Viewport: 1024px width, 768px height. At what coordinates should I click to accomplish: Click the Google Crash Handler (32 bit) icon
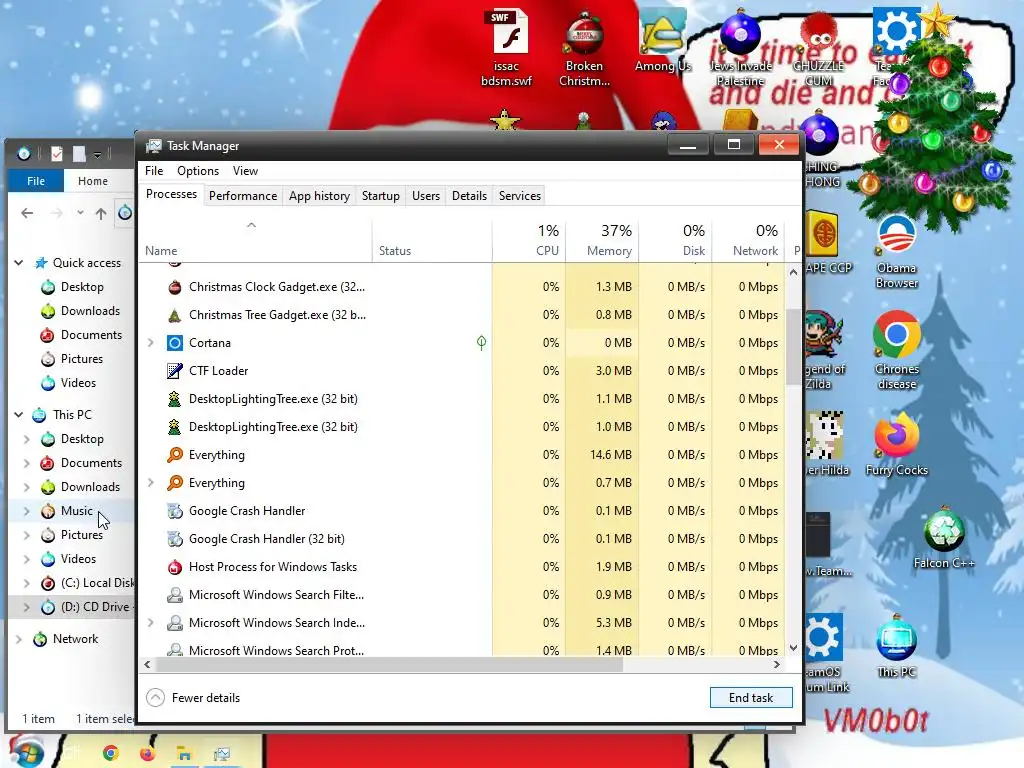tap(174, 539)
